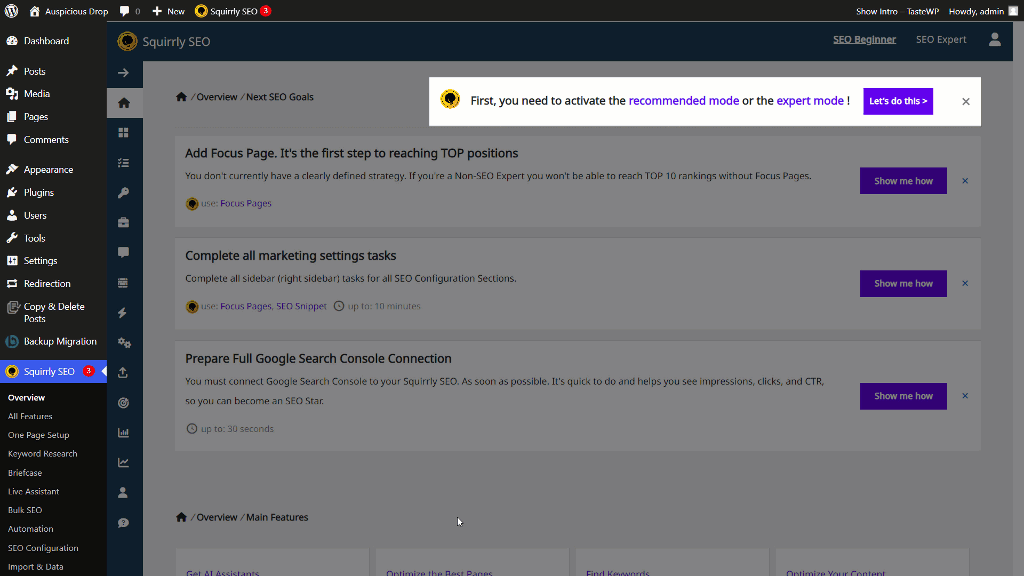Click the WordPress logo in the admin bar
The image size is (1024, 576).
pyautogui.click(x=11, y=11)
